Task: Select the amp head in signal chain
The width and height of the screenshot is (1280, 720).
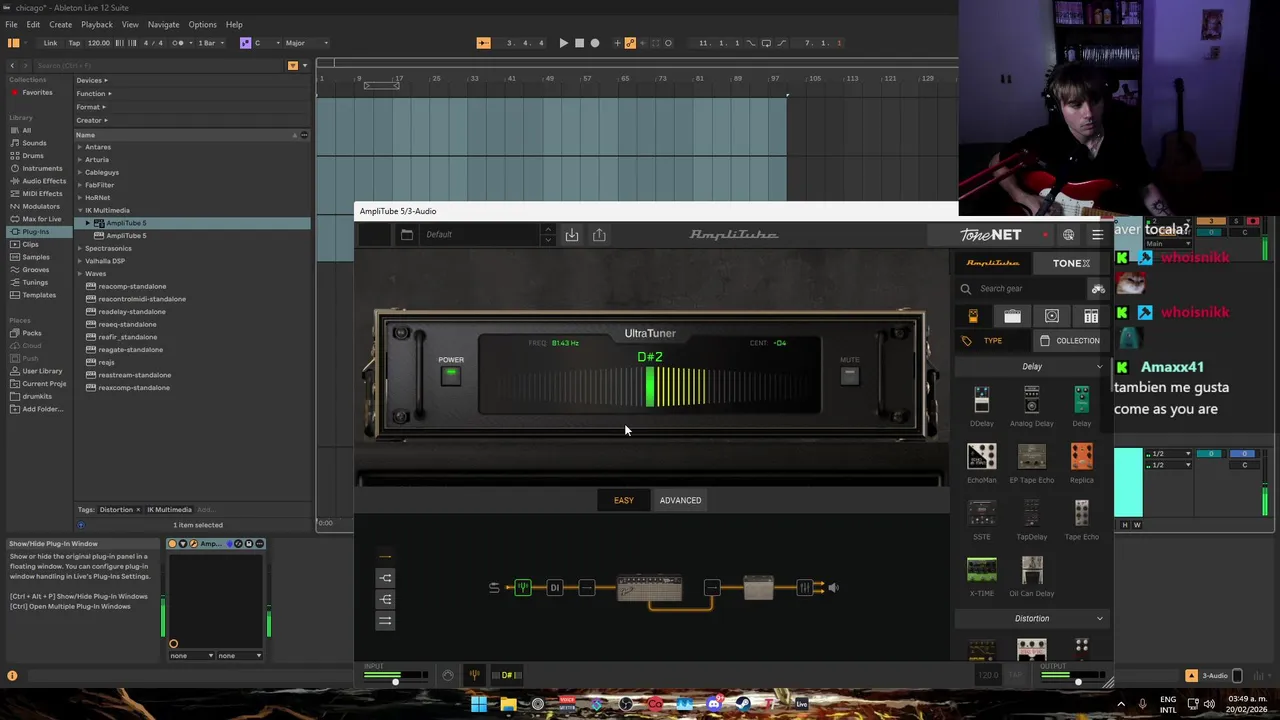Action: tap(649, 589)
